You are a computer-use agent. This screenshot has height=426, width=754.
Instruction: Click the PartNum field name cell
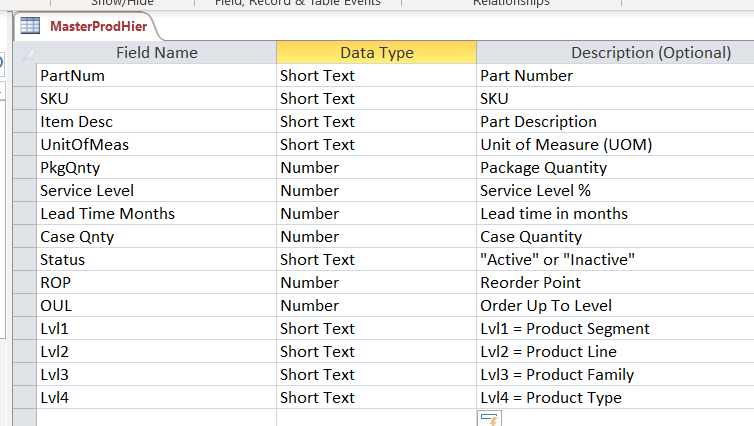(156, 75)
